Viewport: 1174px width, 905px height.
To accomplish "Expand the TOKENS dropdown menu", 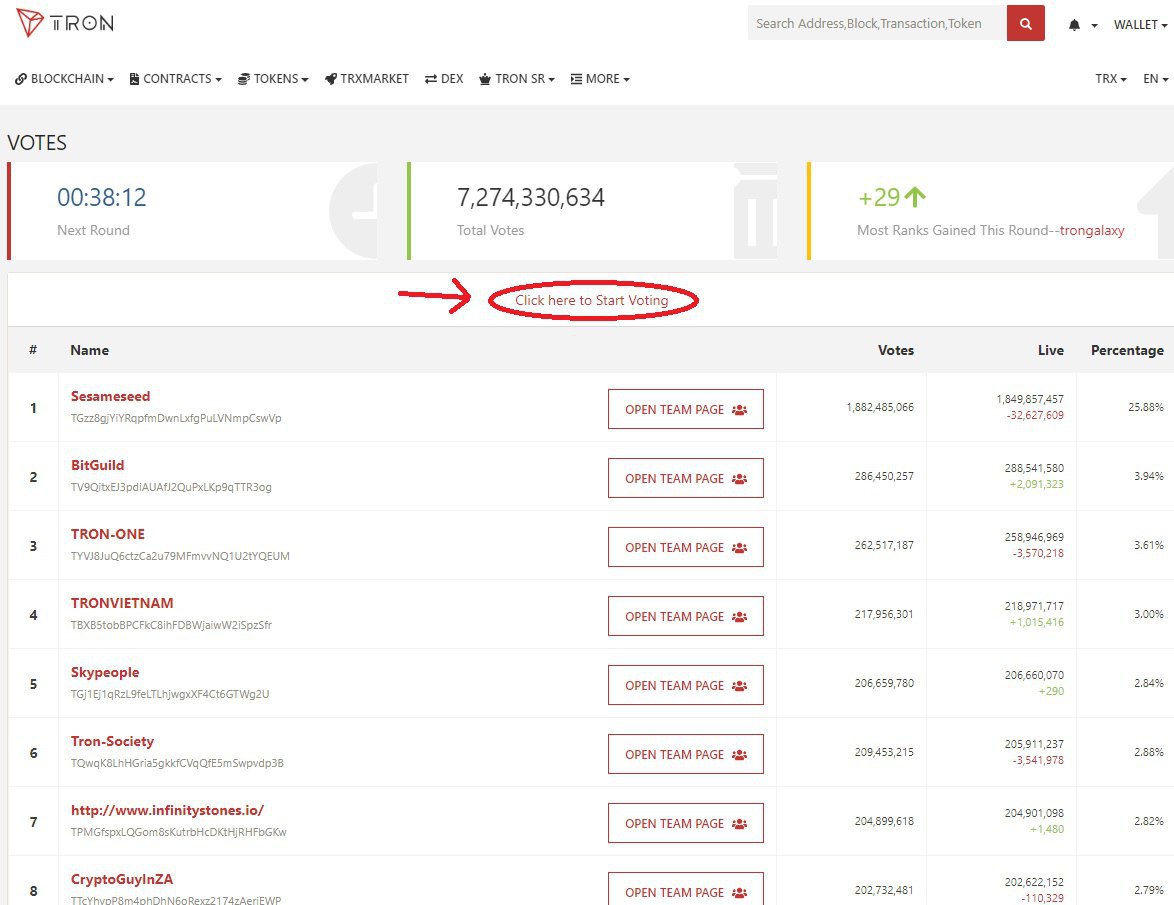I will pos(273,79).
